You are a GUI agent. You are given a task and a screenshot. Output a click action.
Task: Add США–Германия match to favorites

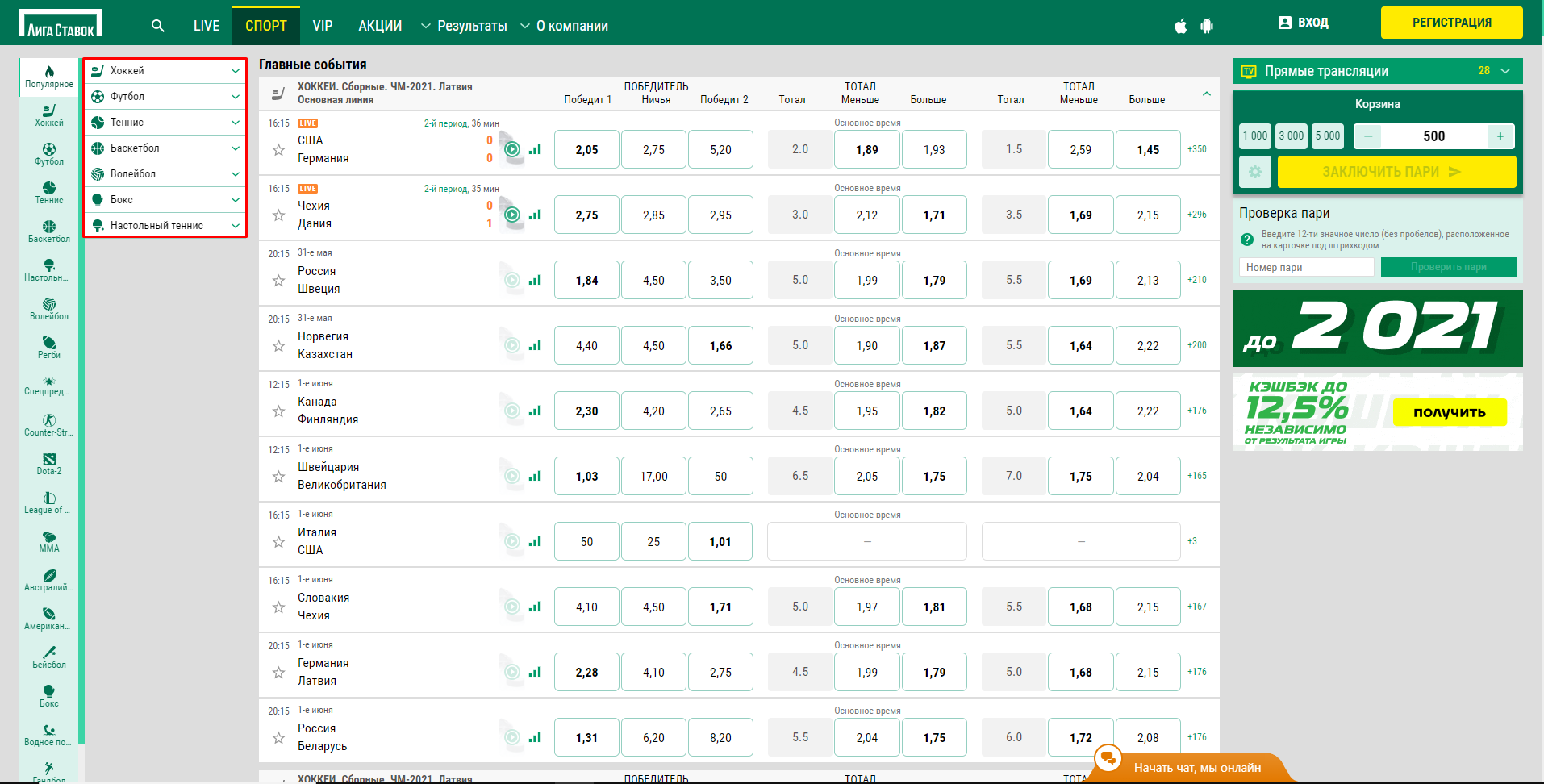278,150
